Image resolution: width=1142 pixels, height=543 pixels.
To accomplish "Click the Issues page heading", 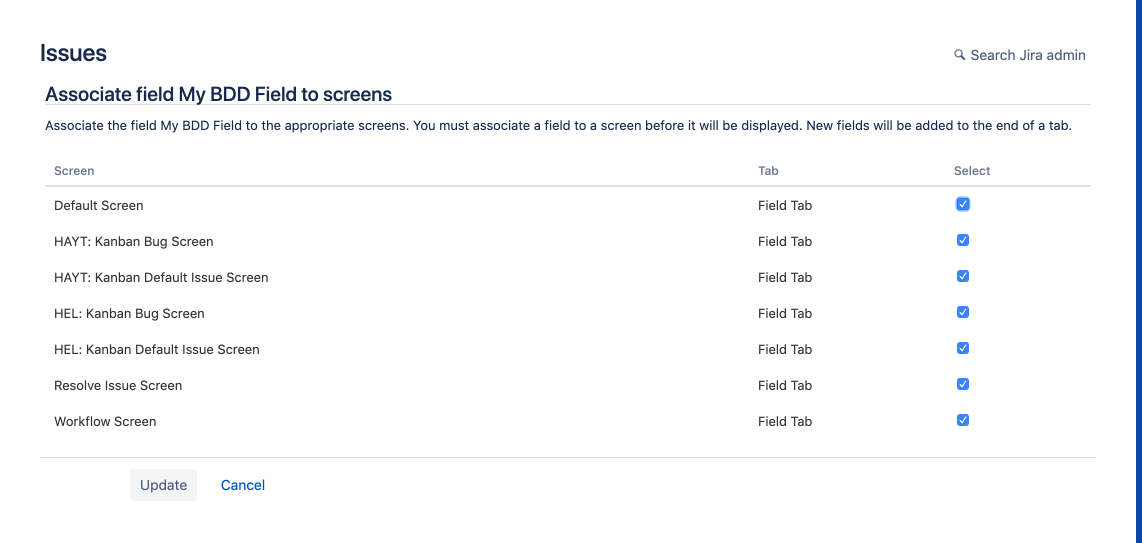I will tap(73, 53).
